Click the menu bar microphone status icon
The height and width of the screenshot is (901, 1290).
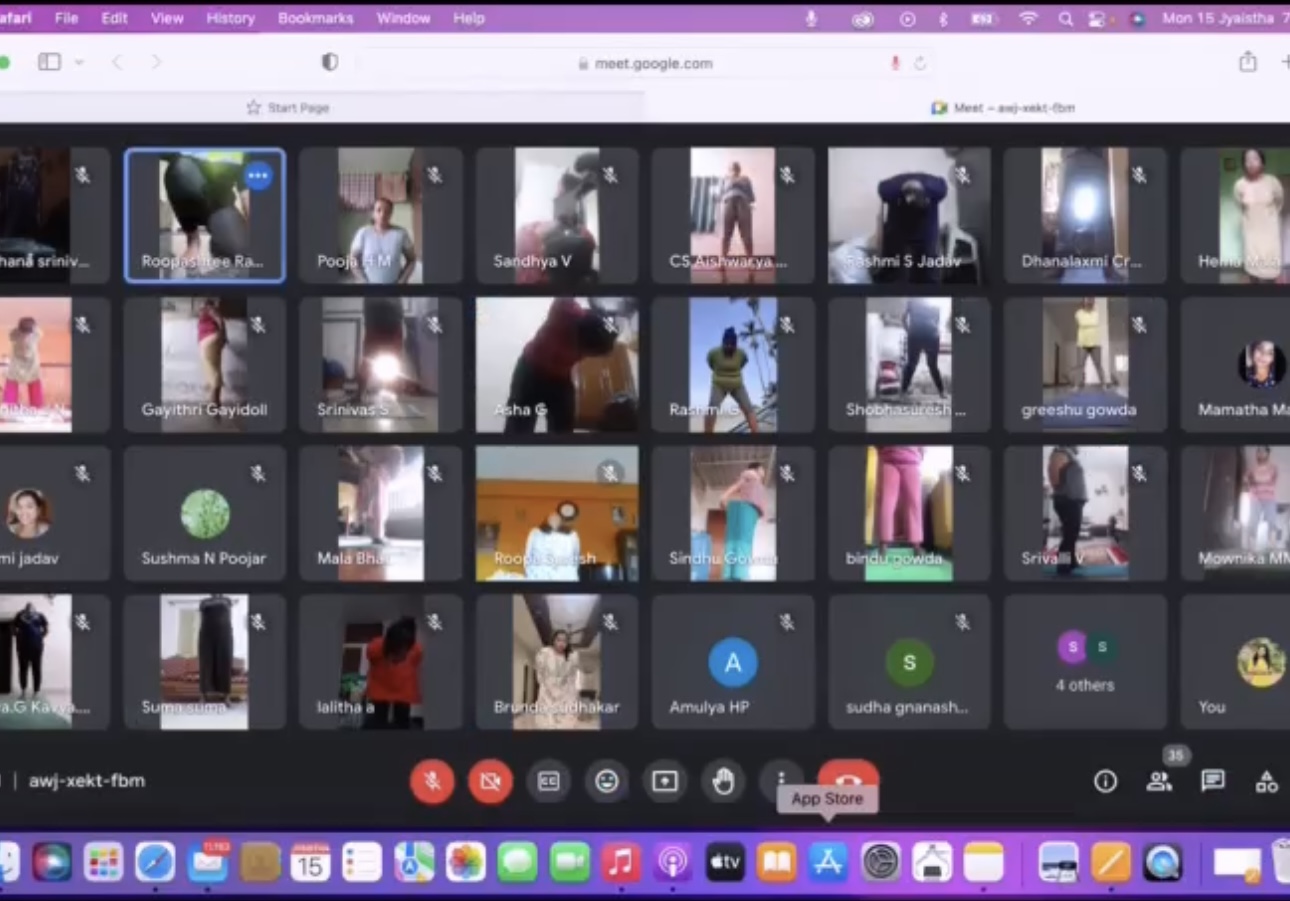[x=811, y=18]
